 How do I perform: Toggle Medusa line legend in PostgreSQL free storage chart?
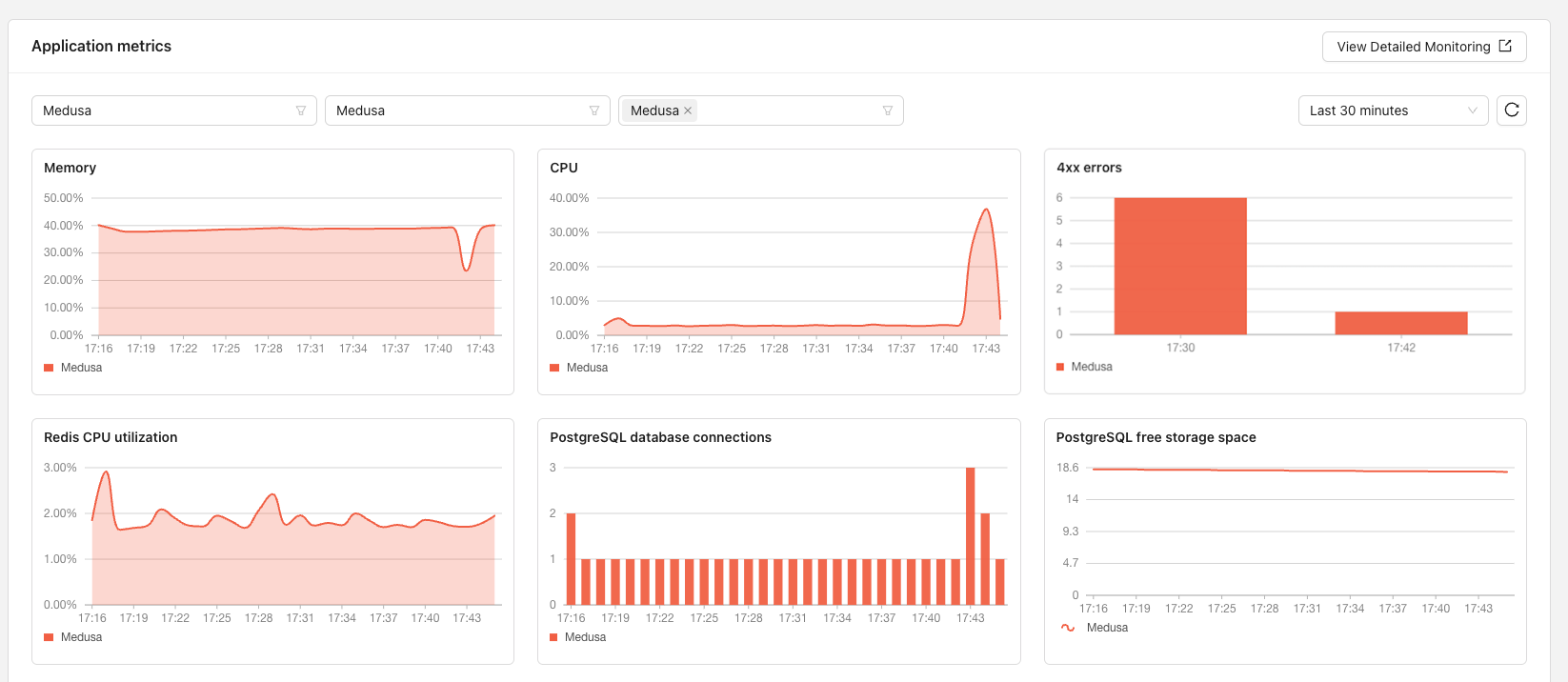[x=1095, y=628]
